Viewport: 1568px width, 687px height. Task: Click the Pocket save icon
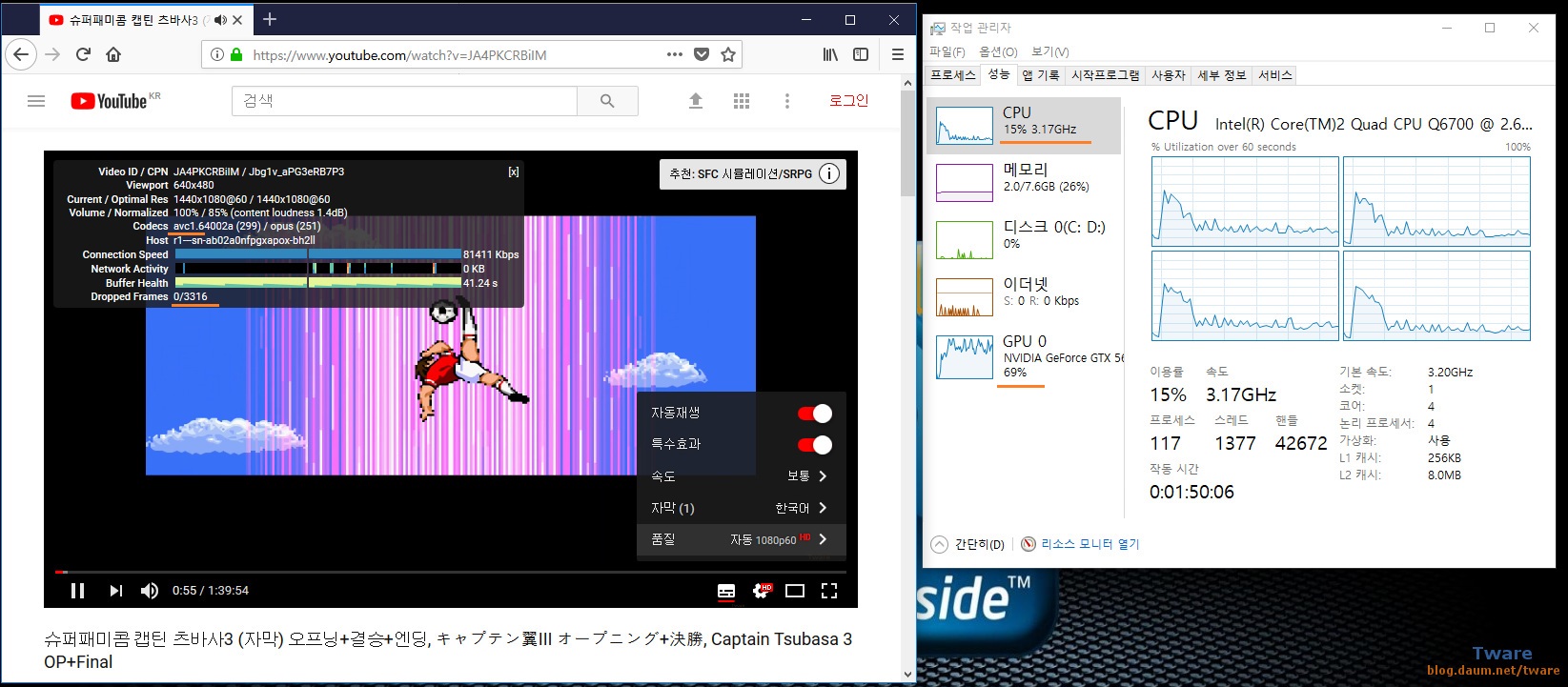tap(702, 54)
